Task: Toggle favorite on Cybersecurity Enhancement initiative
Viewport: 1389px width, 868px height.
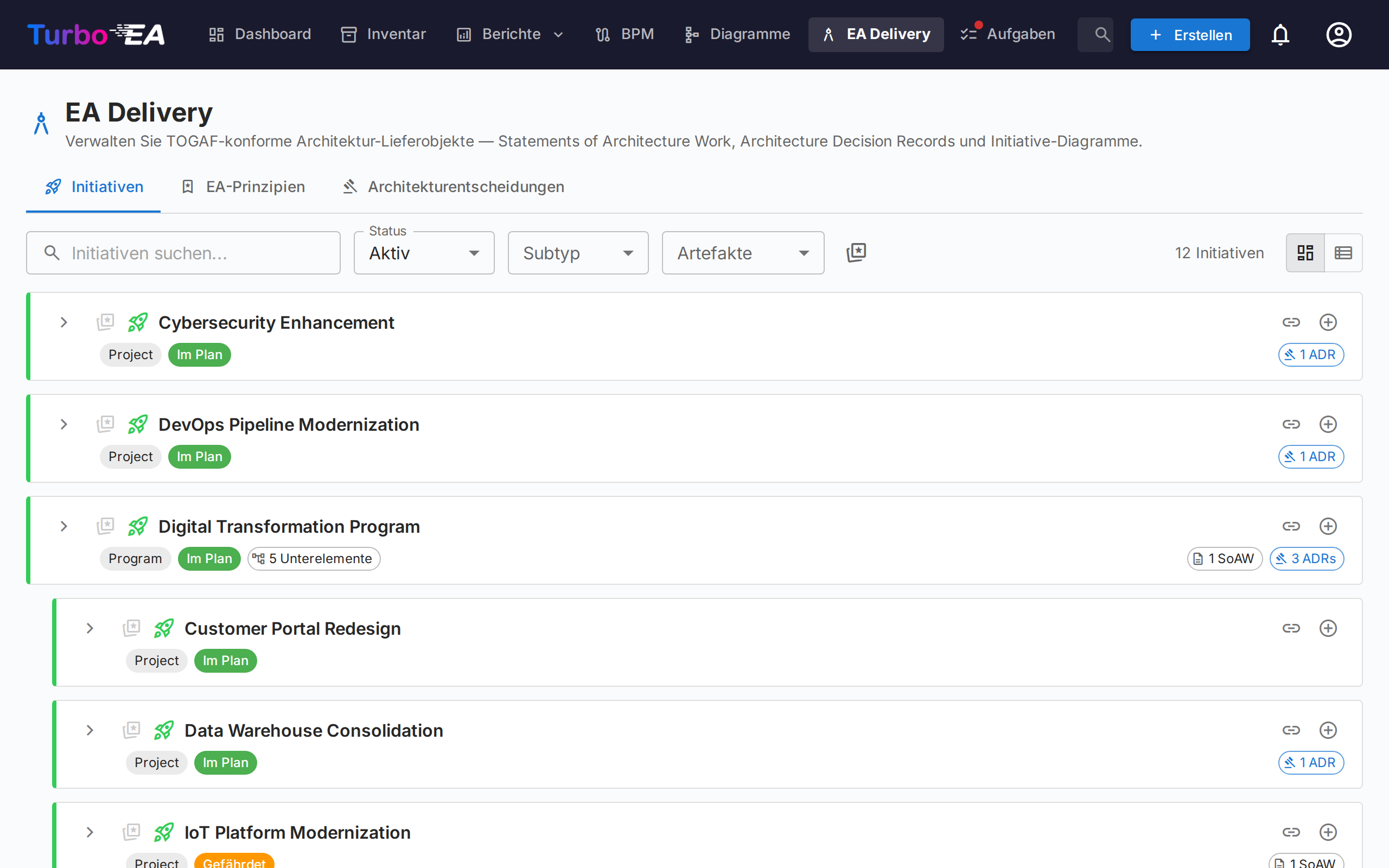Action: (106, 323)
